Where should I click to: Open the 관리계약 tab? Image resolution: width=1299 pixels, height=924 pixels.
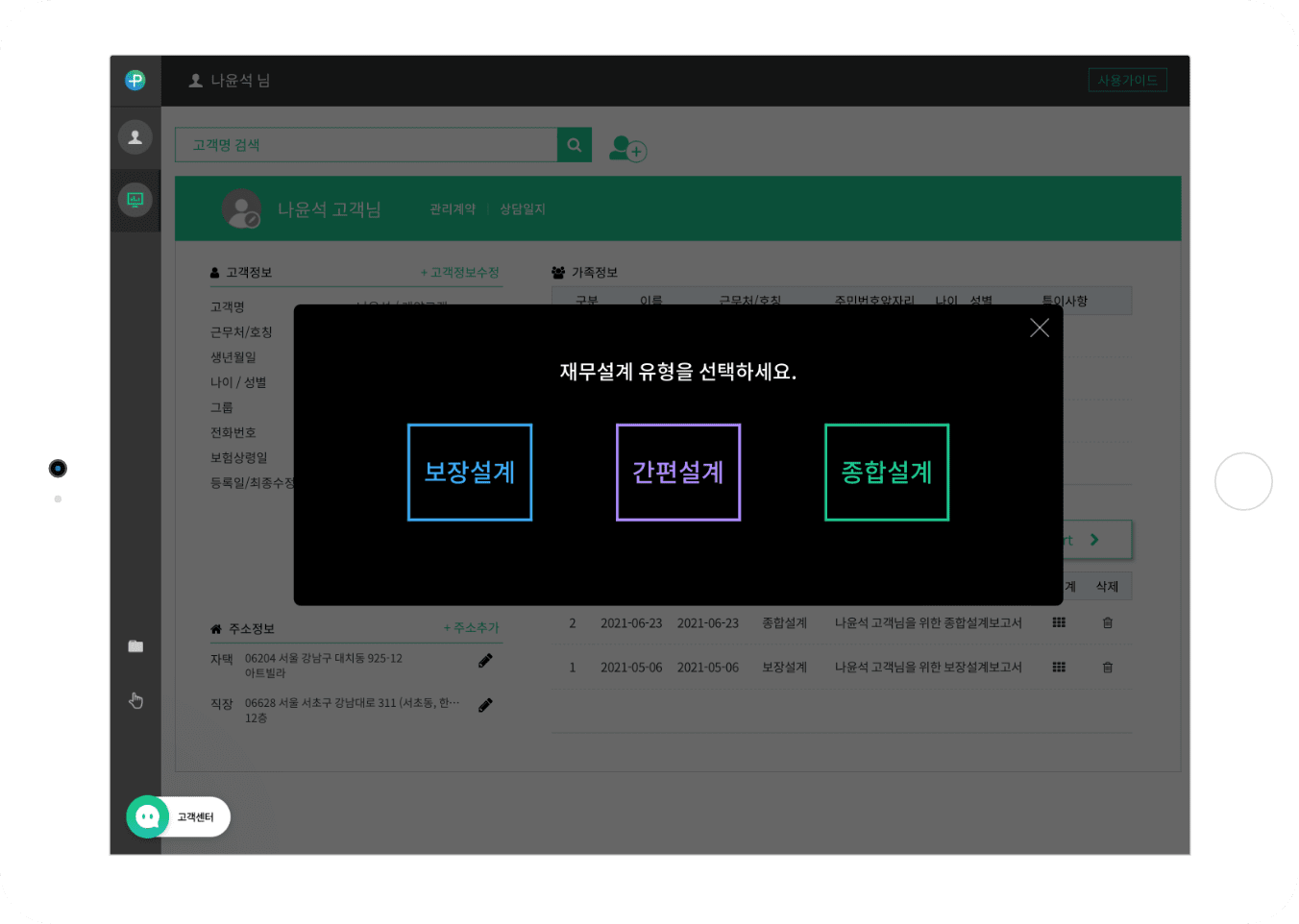453,209
